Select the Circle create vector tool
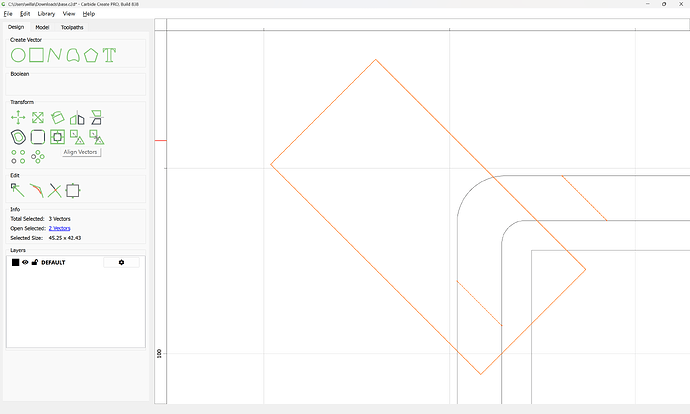690x414 pixels. [x=18, y=55]
